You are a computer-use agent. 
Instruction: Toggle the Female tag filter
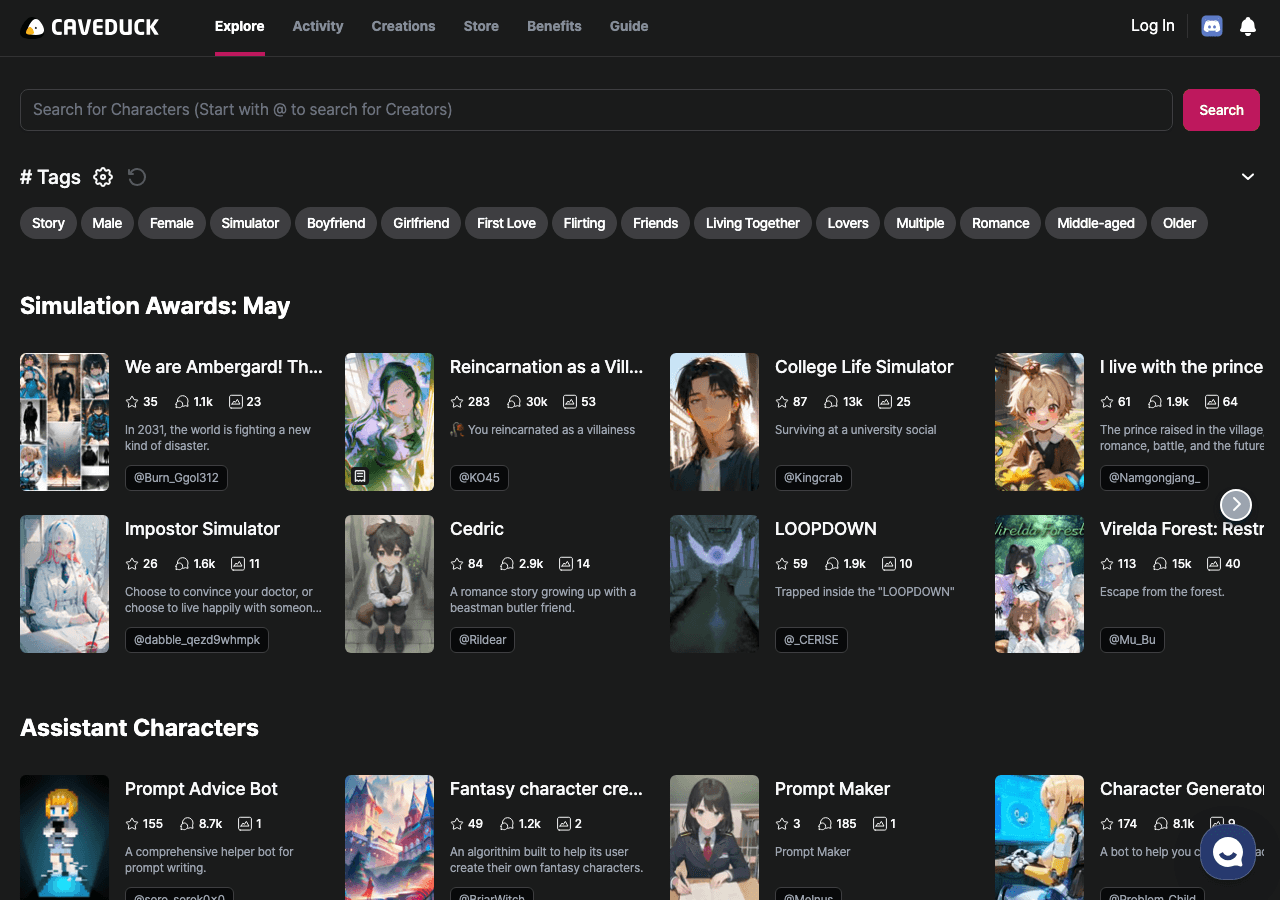pos(171,223)
